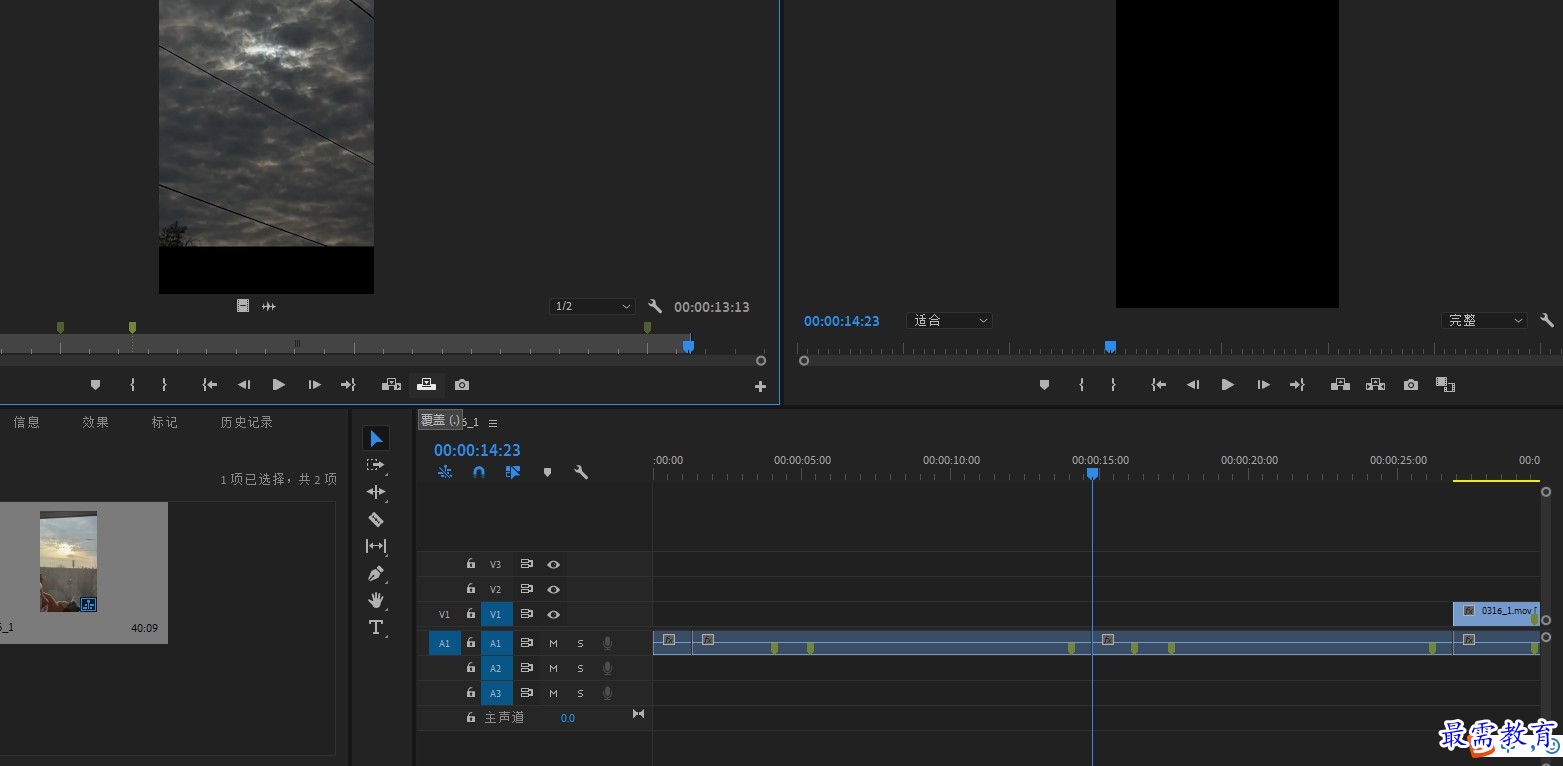
Task: Click Program monitor timecode 00:00:14:23
Action: point(841,321)
